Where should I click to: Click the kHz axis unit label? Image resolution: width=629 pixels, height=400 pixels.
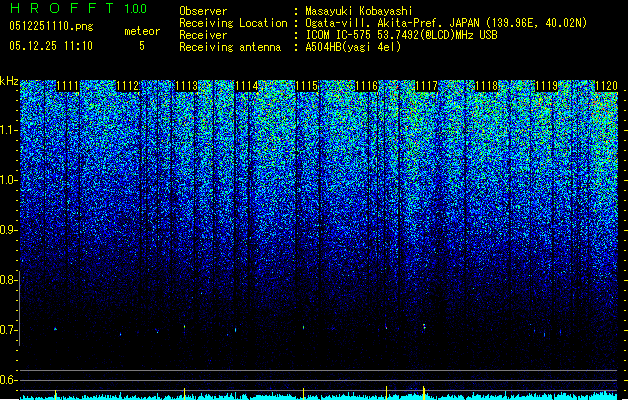click(x=9, y=81)
